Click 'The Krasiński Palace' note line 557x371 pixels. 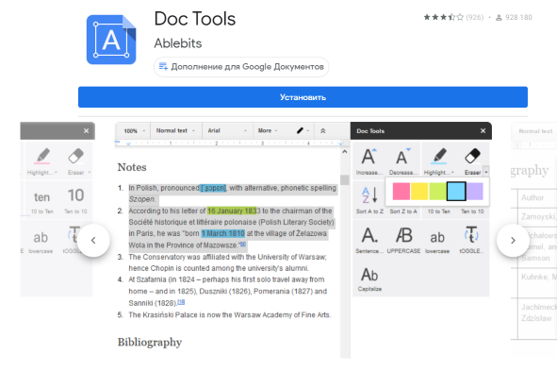(229, 315)
